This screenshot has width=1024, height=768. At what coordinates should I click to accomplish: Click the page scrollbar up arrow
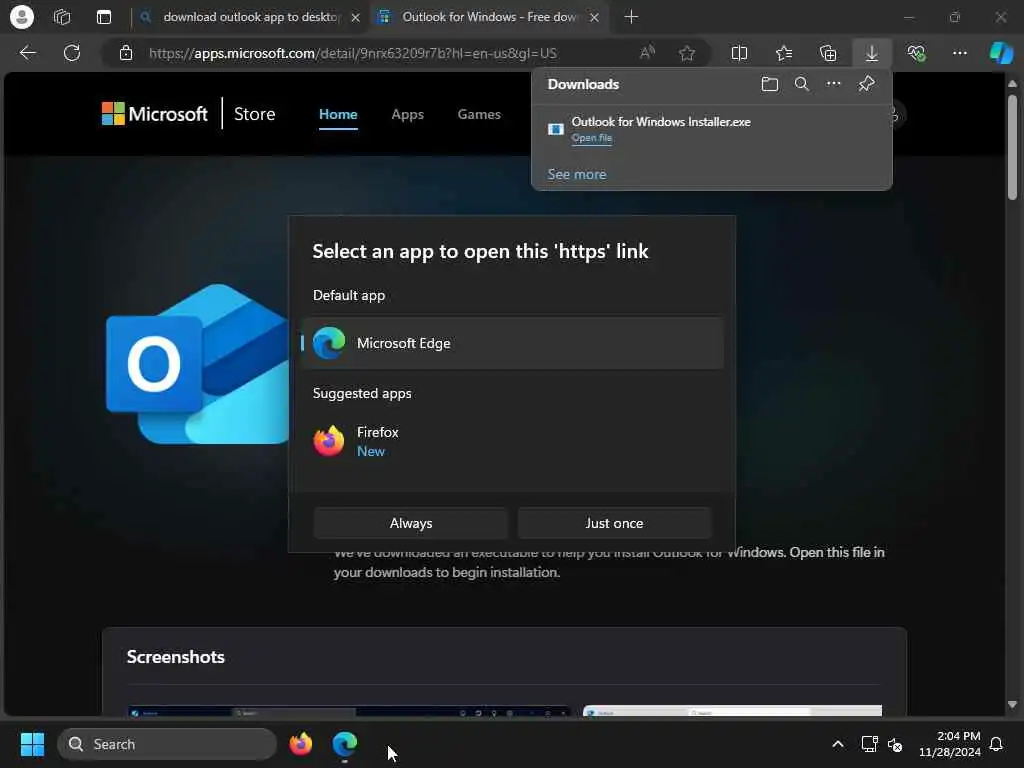1012,84
